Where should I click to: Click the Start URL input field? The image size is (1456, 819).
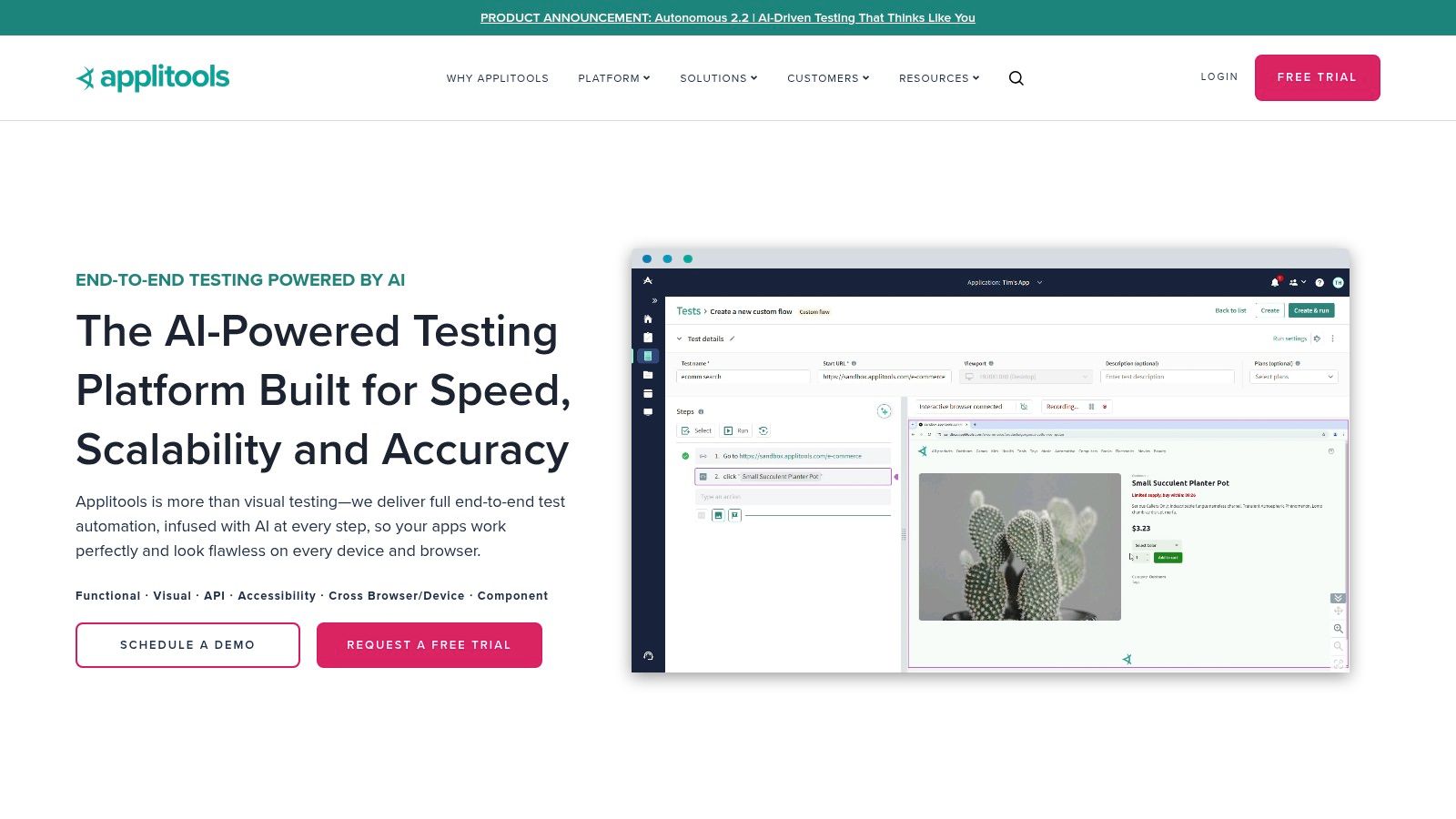[x=885, y=377]
